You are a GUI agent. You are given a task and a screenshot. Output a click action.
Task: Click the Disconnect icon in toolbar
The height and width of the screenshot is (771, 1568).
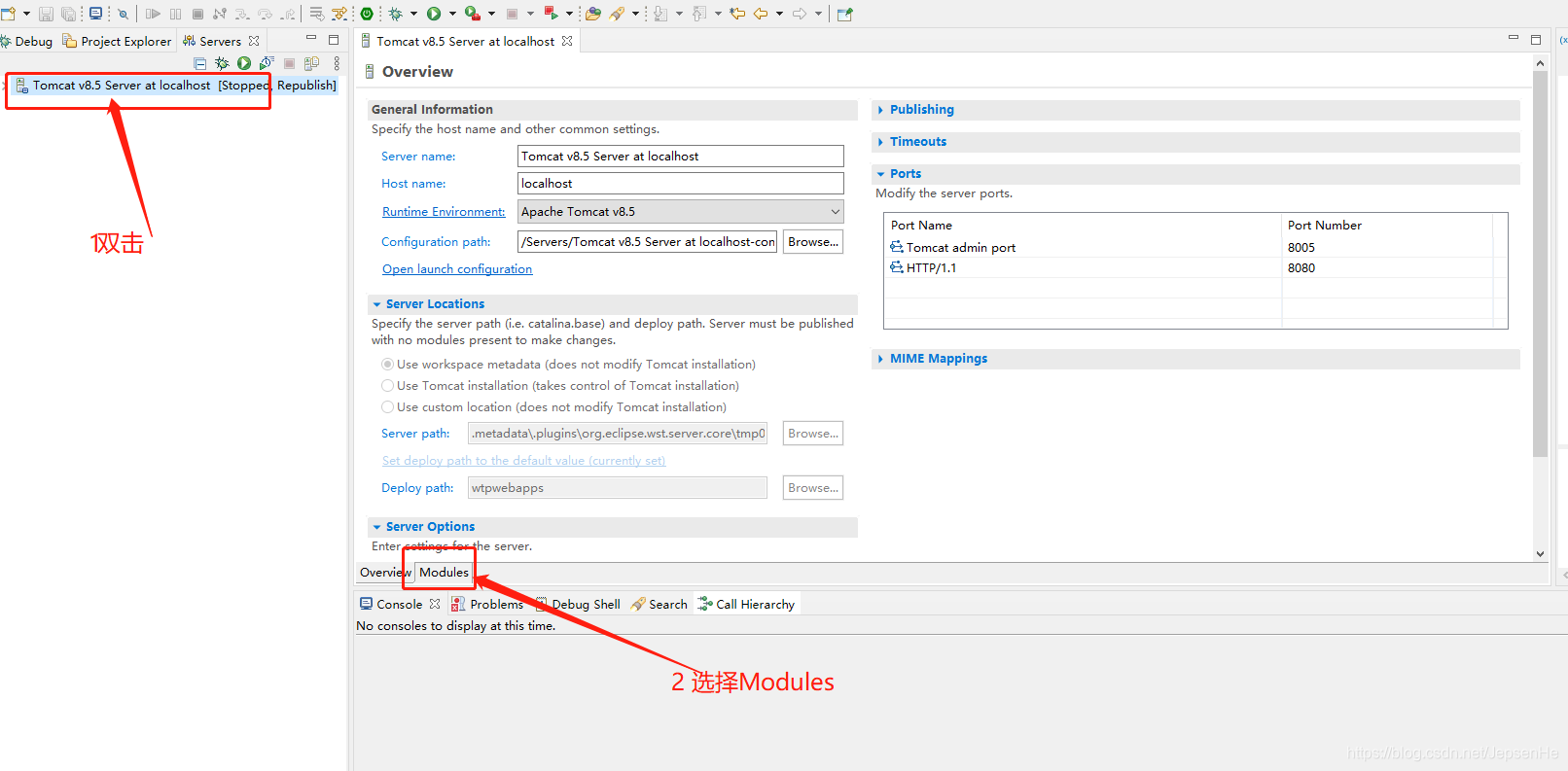(x=219, y=14)
